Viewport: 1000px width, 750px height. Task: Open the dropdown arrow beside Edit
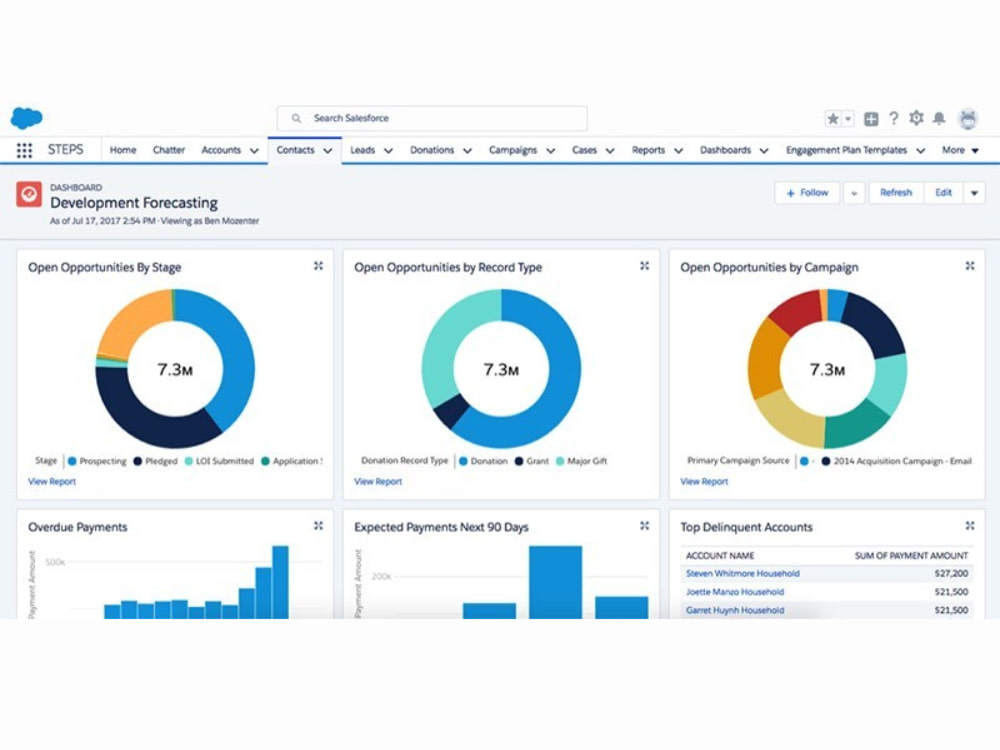coord(974,193)
